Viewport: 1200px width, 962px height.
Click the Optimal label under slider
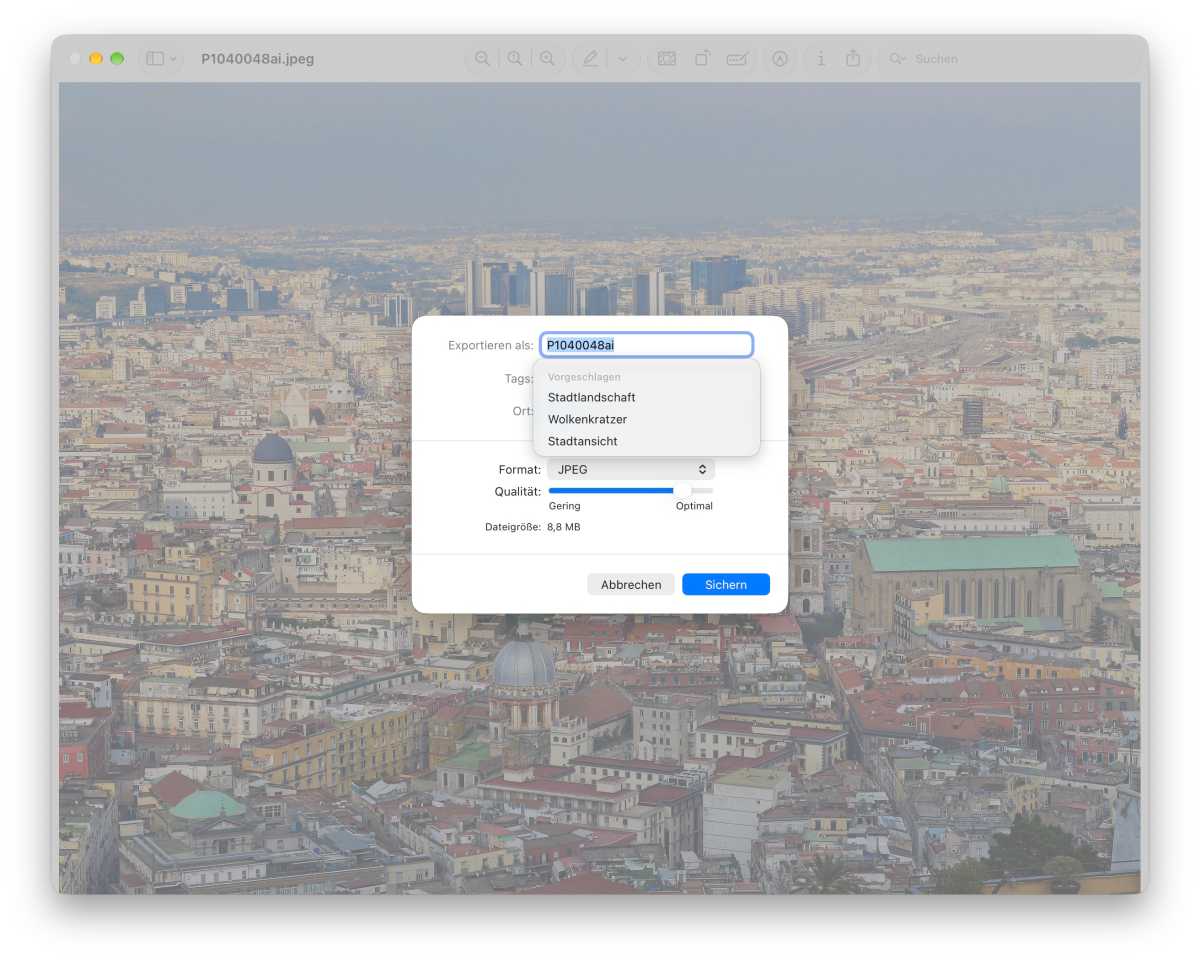(x=694, y=506)
